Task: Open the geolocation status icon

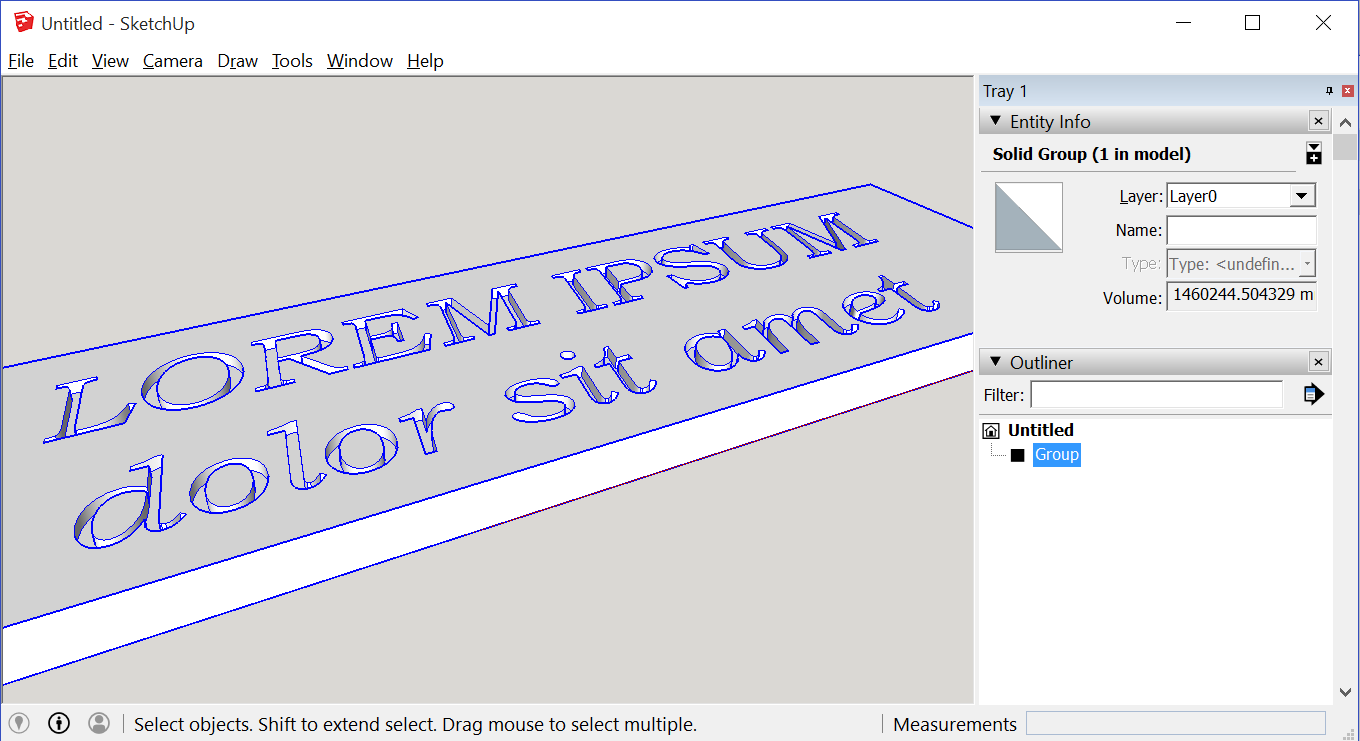Action: (18, 723)
